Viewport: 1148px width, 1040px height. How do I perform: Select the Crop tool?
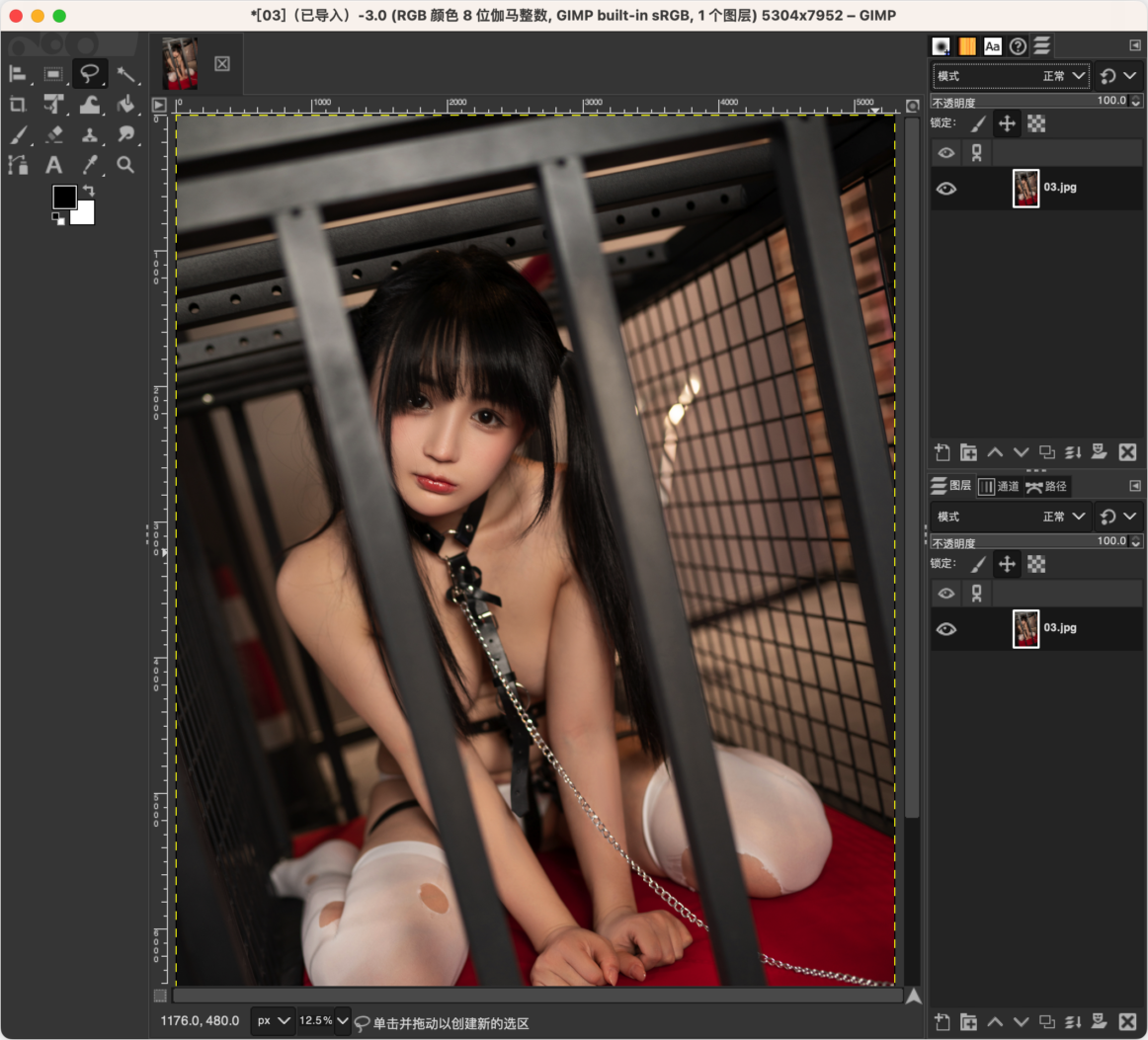point(18,105)
